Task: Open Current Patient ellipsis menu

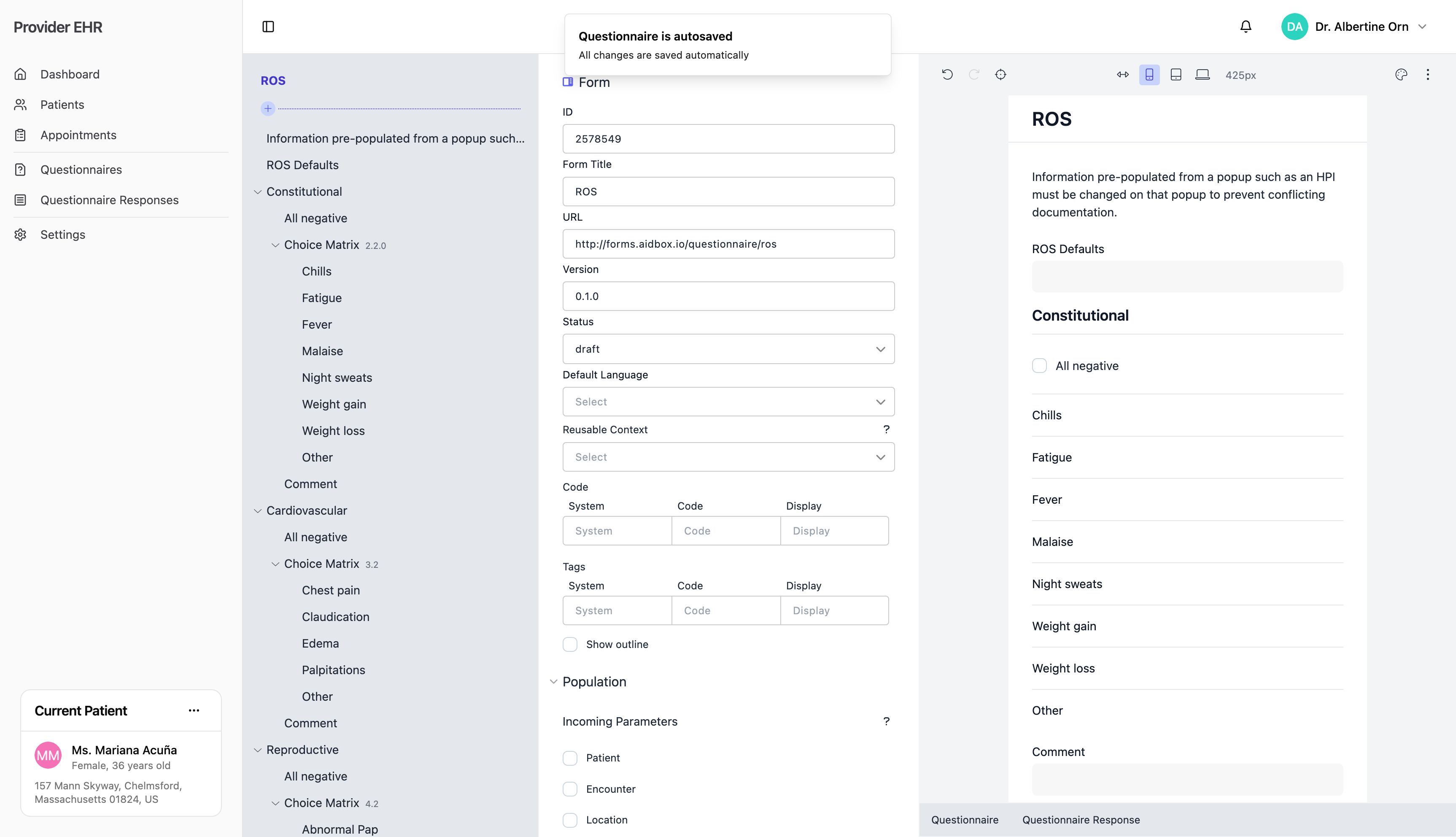Action: [x=194, y=710]
